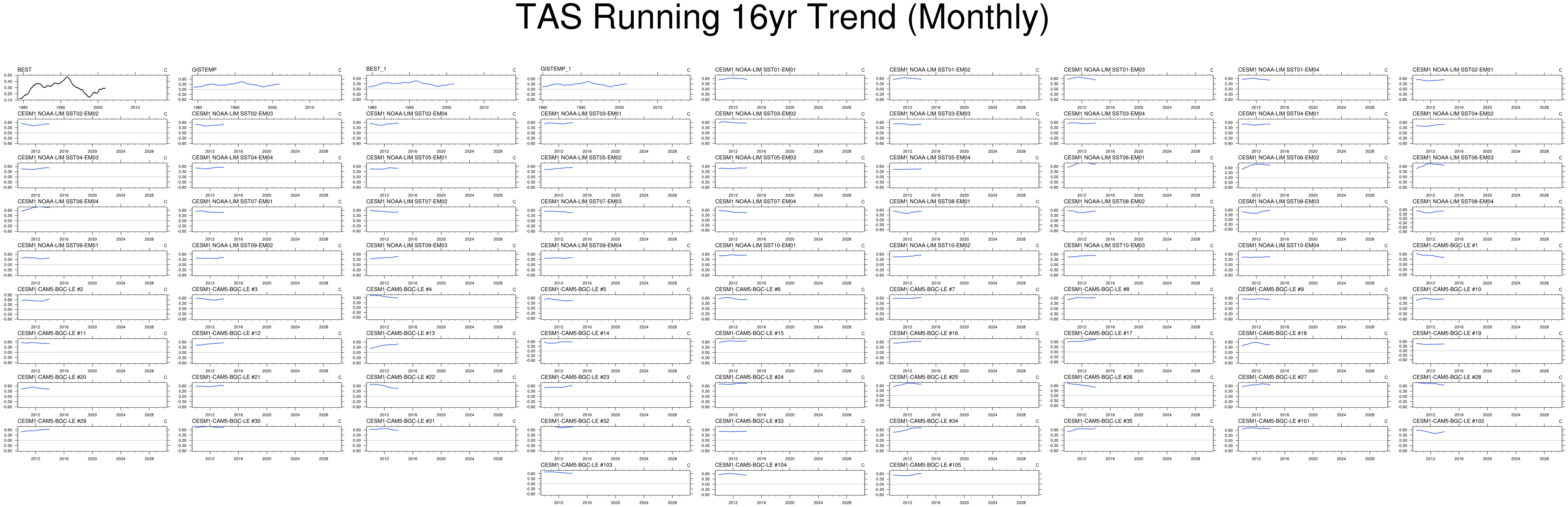
Task: Open the BEST_1 plot panel
Action: click(x=441, y=88)
